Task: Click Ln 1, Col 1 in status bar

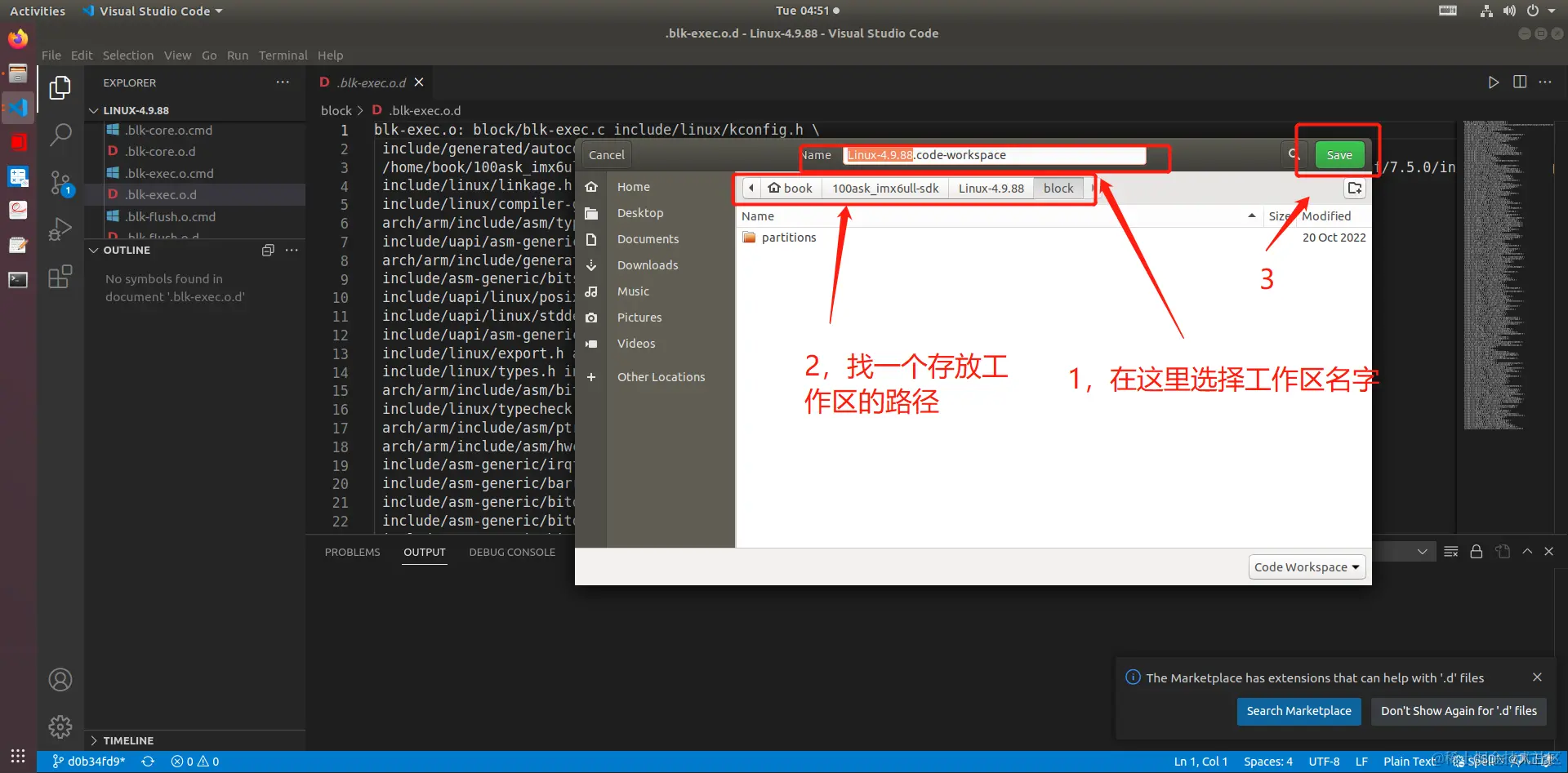Action: [1200, 762]
